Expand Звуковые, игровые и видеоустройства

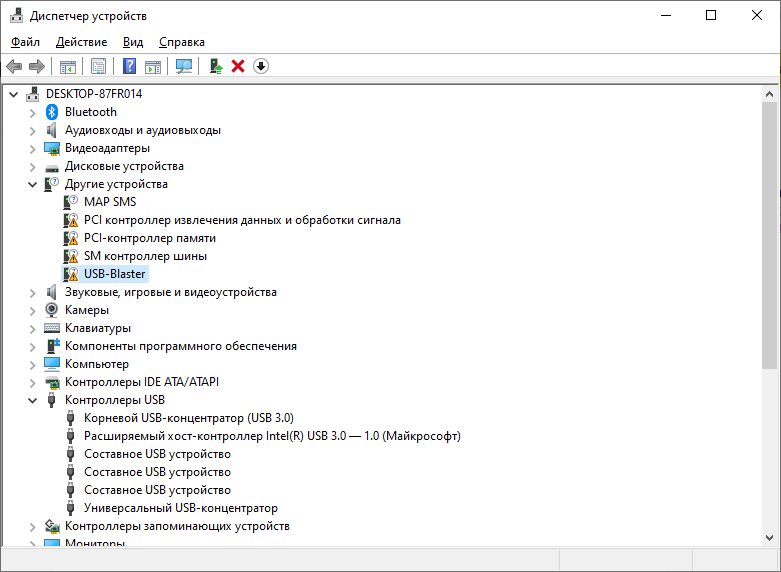32,292
